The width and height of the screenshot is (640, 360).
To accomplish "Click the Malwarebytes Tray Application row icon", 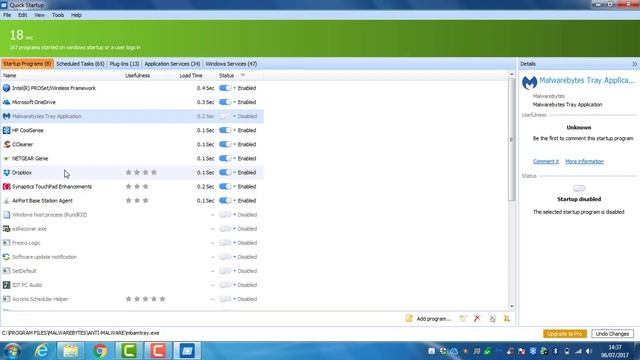I will click(x=6, y=116).
